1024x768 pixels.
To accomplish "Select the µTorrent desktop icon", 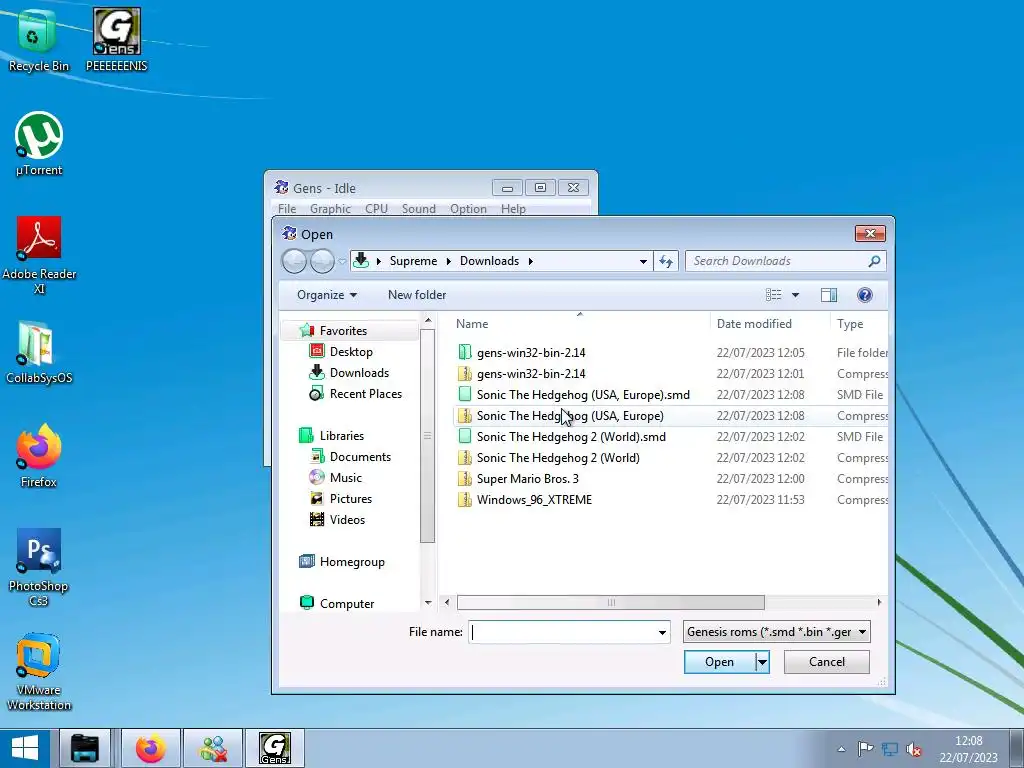I will click(39, 144).
